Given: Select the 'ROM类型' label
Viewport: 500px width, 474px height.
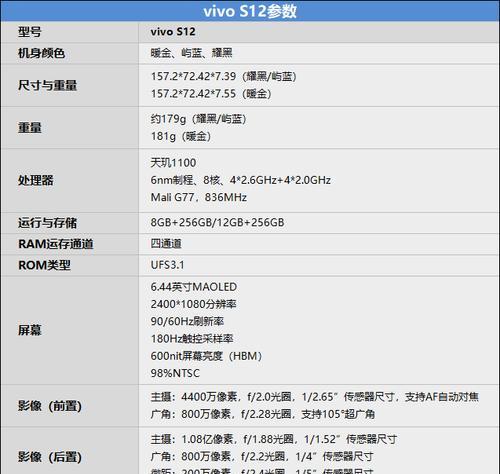Looking at the screenshot, I should click(x=44, y=265).
